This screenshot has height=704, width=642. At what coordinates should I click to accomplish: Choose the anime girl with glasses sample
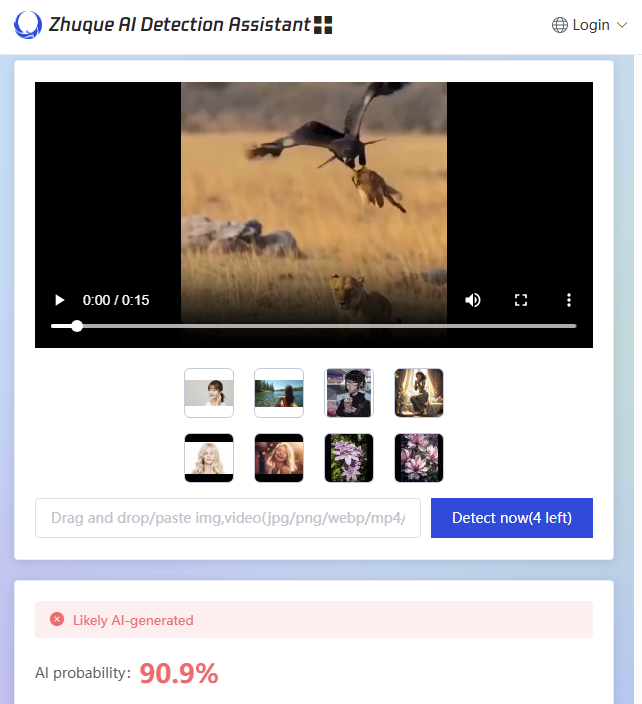tap(349, 393)
